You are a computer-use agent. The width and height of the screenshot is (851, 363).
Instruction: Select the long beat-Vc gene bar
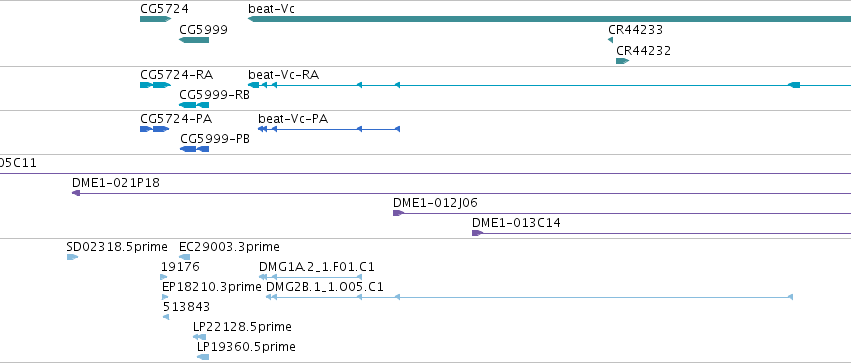pyautogui.click(x=549, y=19)
